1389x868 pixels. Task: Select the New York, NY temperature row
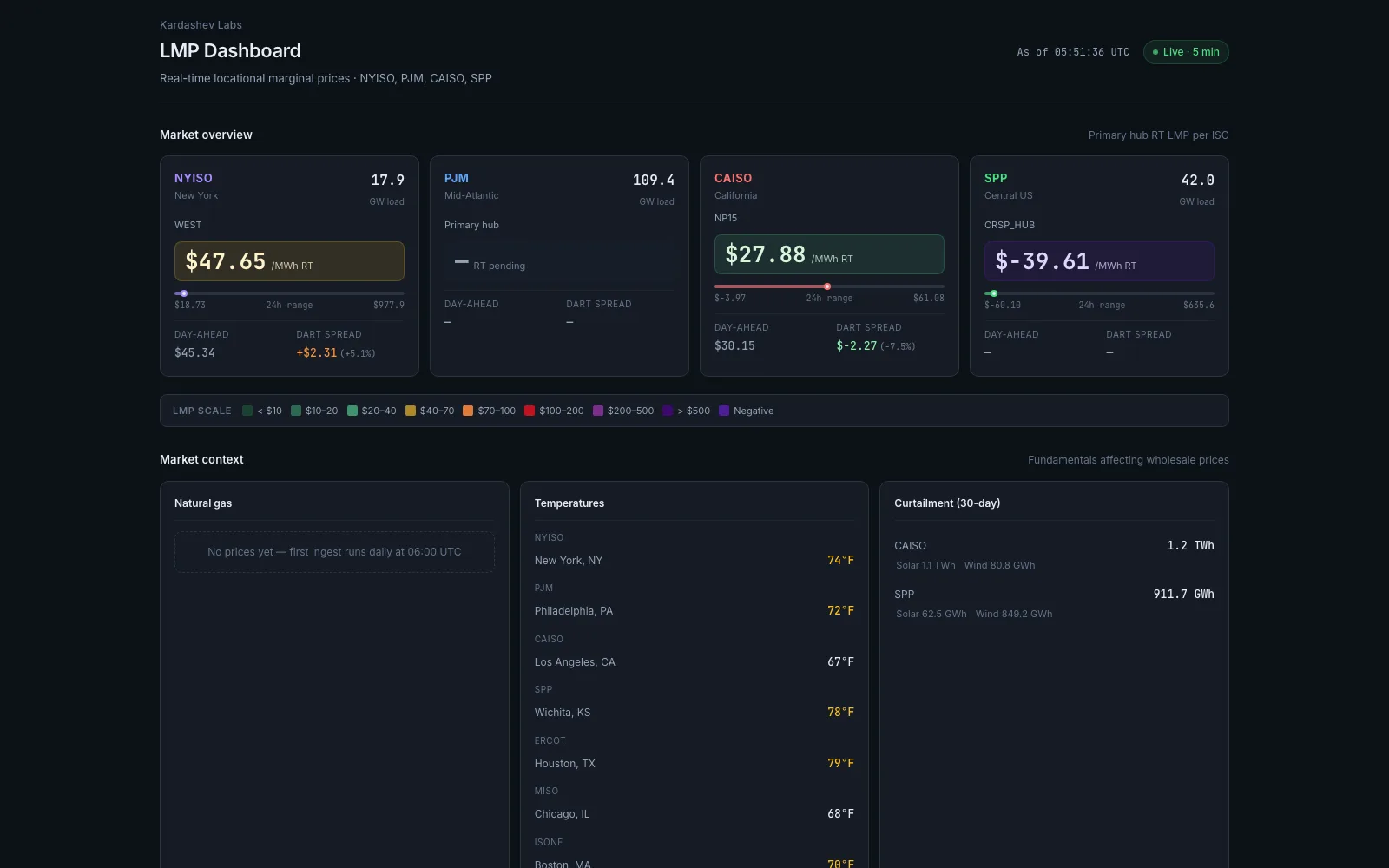[x=694, y=561]
